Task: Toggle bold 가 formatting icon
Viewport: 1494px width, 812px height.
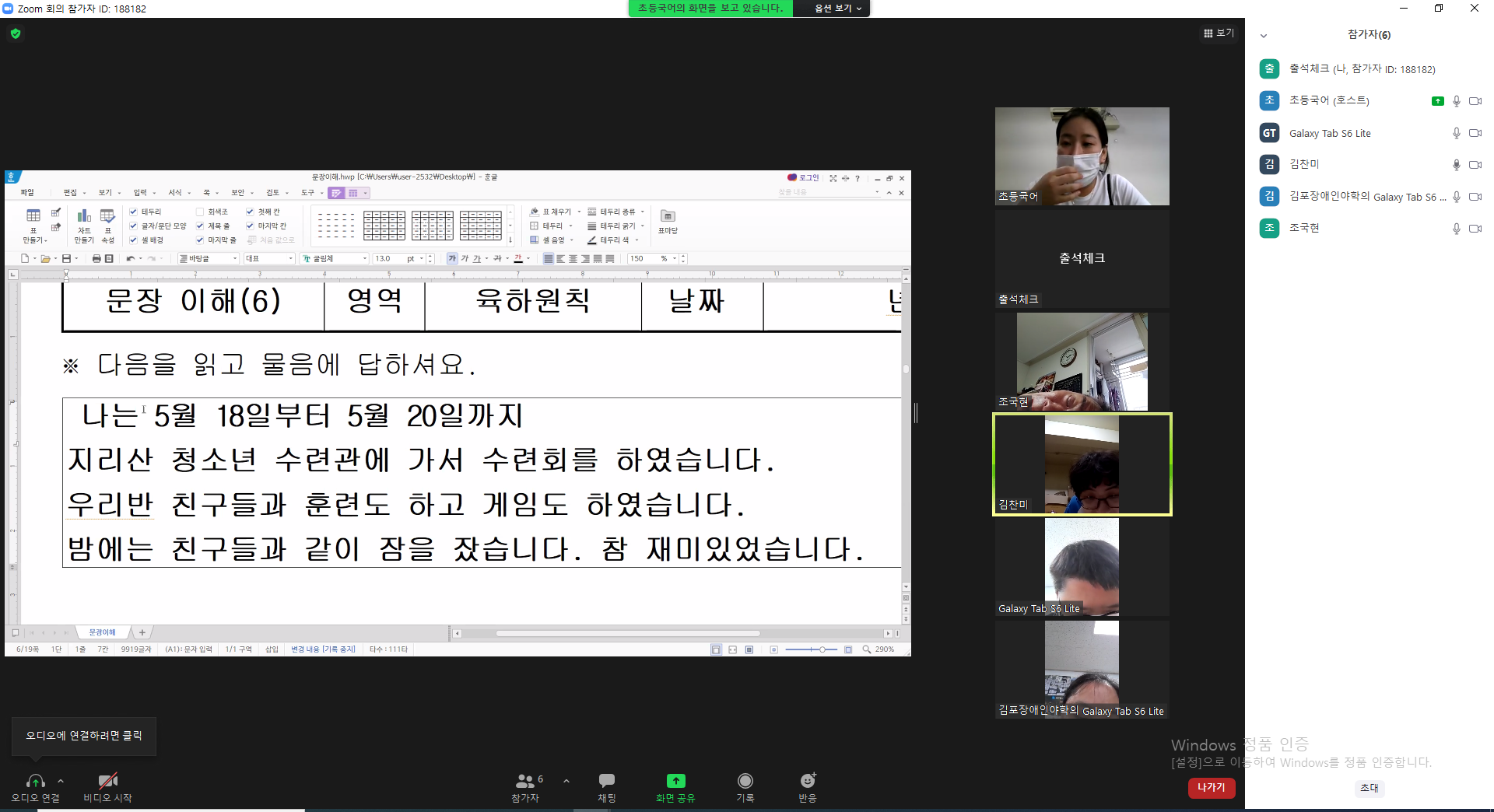Action: point(452,258)
